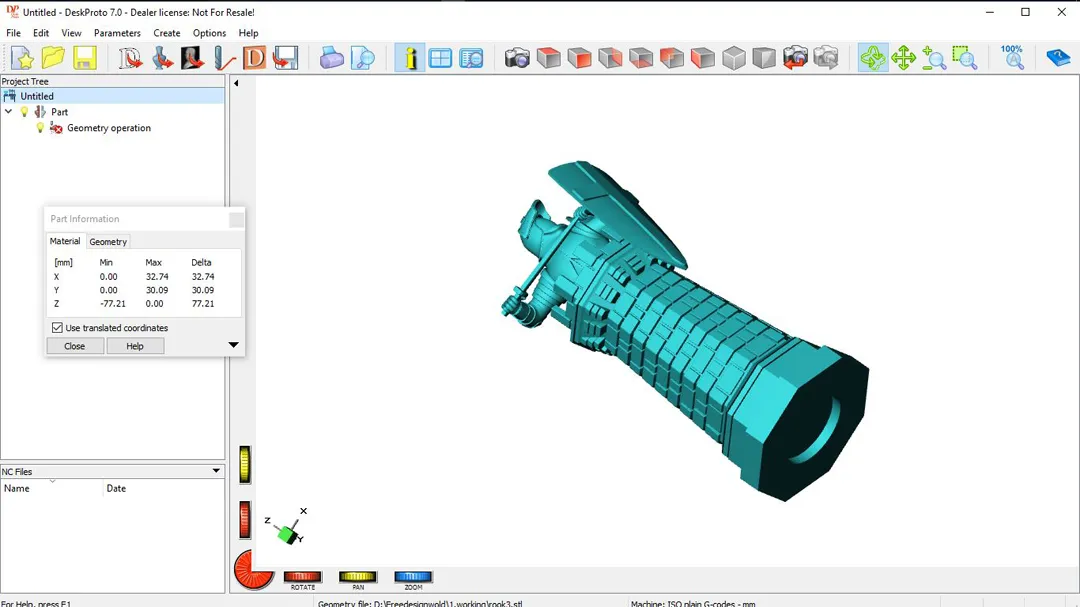Screen dimensions: 1080x607
Task: Open the NC Files dropdown arrow
Action: click(216, 471)
